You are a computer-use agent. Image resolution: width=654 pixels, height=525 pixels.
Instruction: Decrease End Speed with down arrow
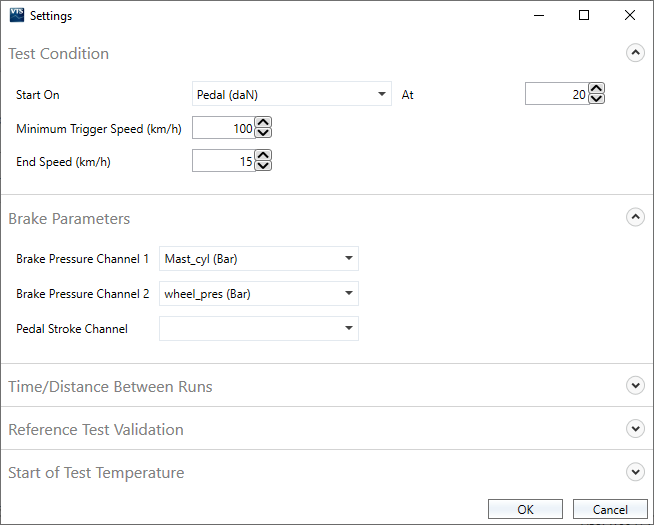264,167
